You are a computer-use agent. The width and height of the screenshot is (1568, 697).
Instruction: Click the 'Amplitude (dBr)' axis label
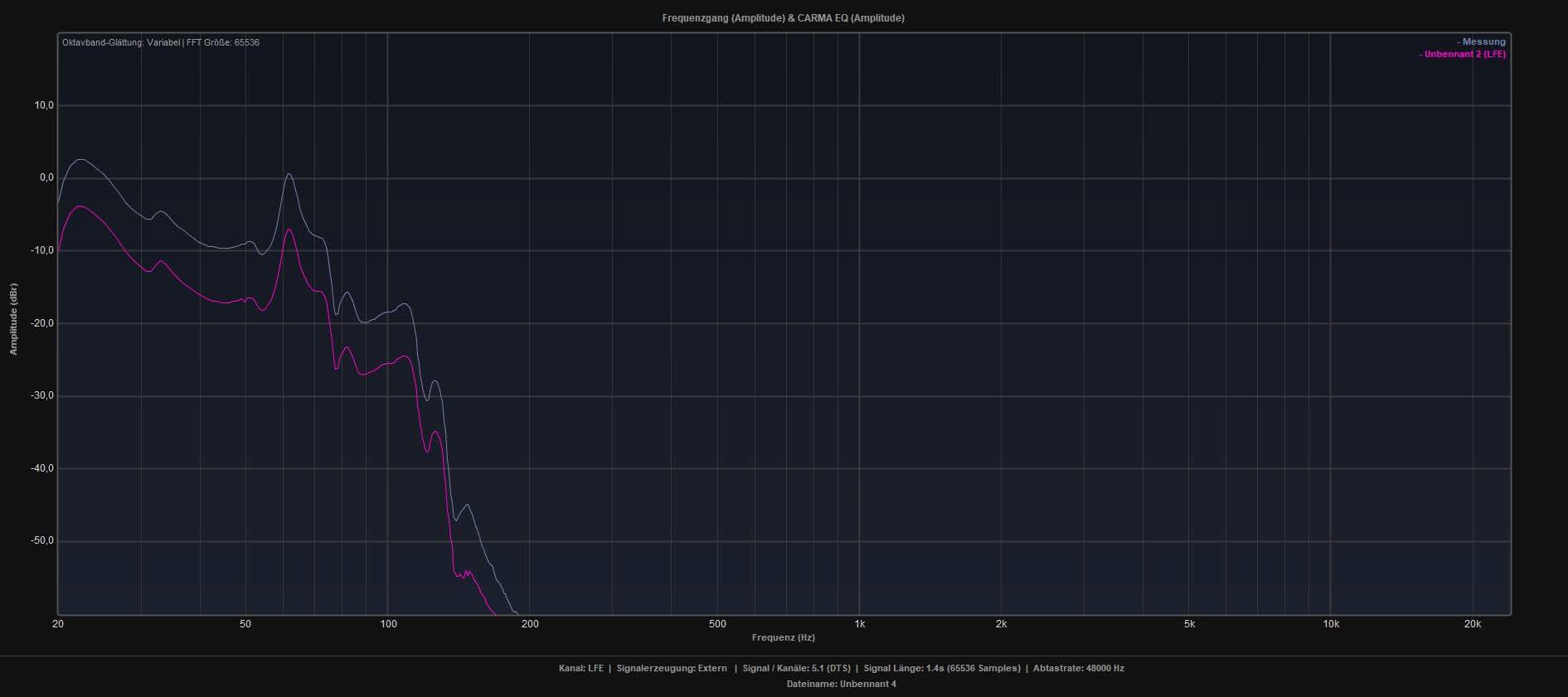(x=13, y=319)
